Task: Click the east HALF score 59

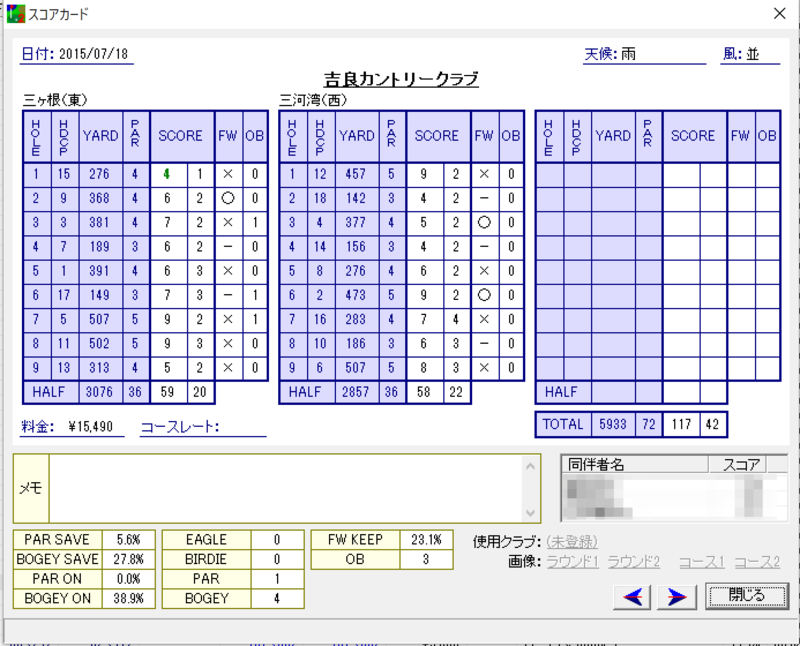Action: [x=168, y=392]
